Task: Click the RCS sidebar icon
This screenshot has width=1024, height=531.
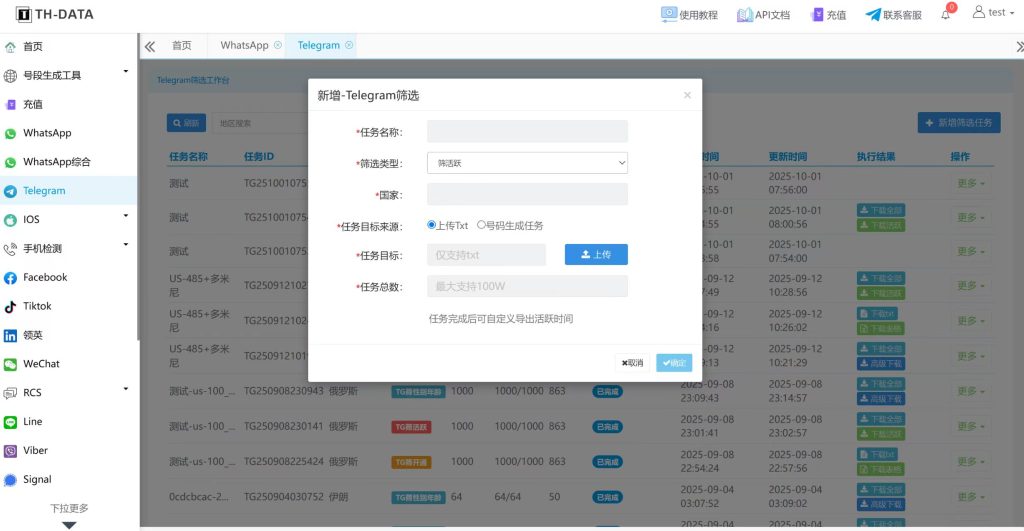Action: coord(10,393)
